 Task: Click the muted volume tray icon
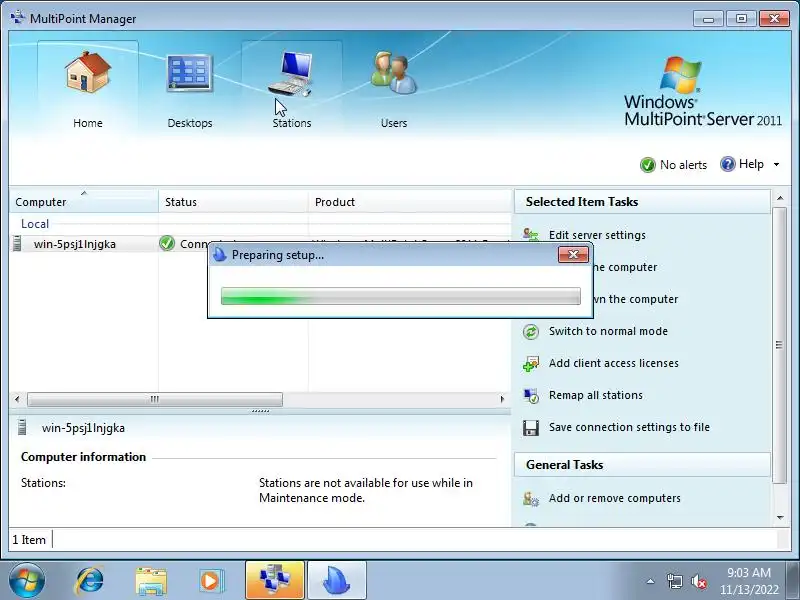coord(698,581)
